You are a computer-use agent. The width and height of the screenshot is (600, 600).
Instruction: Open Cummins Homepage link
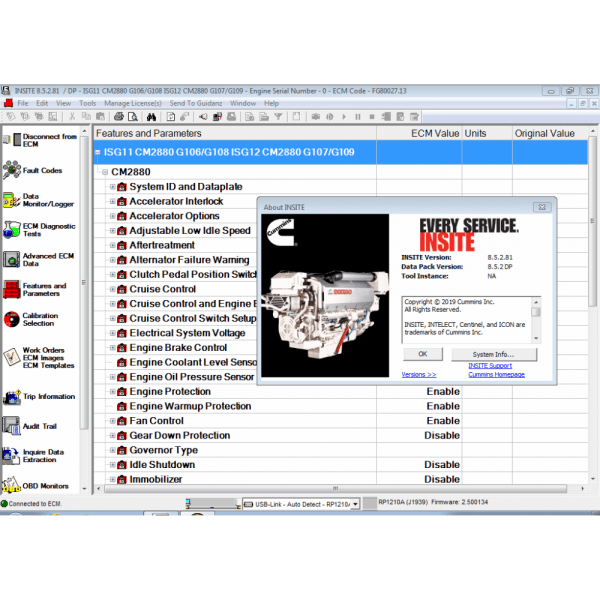(496, 375)
